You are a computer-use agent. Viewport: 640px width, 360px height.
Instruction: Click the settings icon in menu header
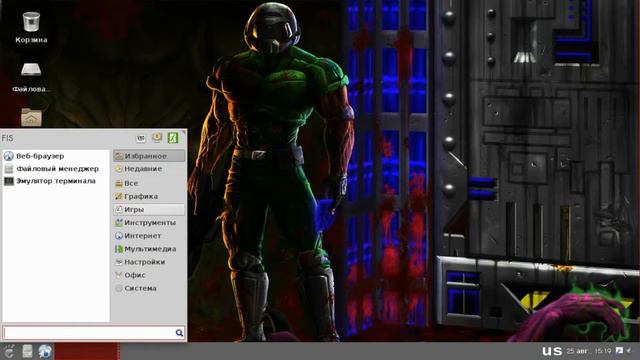pyautogui.click(x=141, y=138)
